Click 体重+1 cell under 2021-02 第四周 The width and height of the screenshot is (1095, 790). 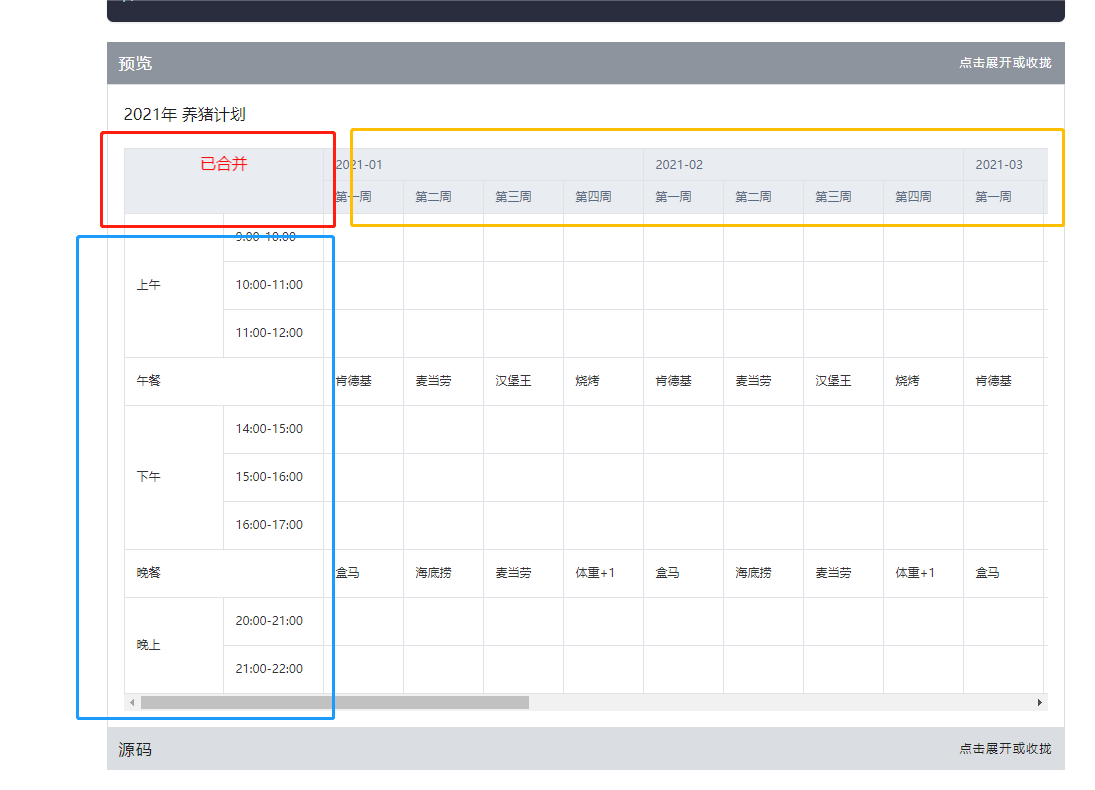[923, 573]
